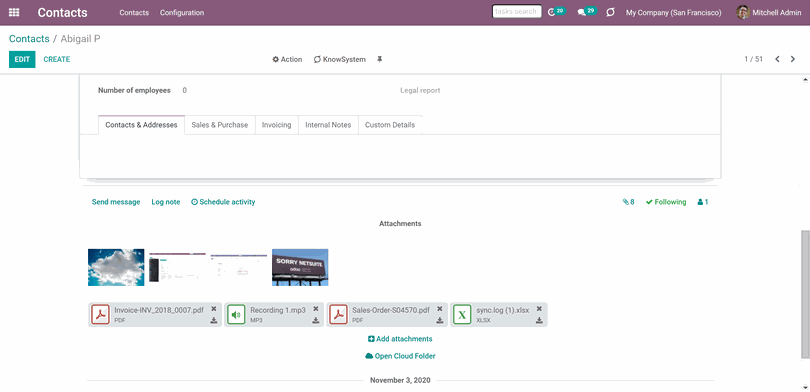Screen dimensions: 810x392
Task: Delete Invoice-INV_2018_0007.pdf attachment
Action: click(x=214, y=309)
